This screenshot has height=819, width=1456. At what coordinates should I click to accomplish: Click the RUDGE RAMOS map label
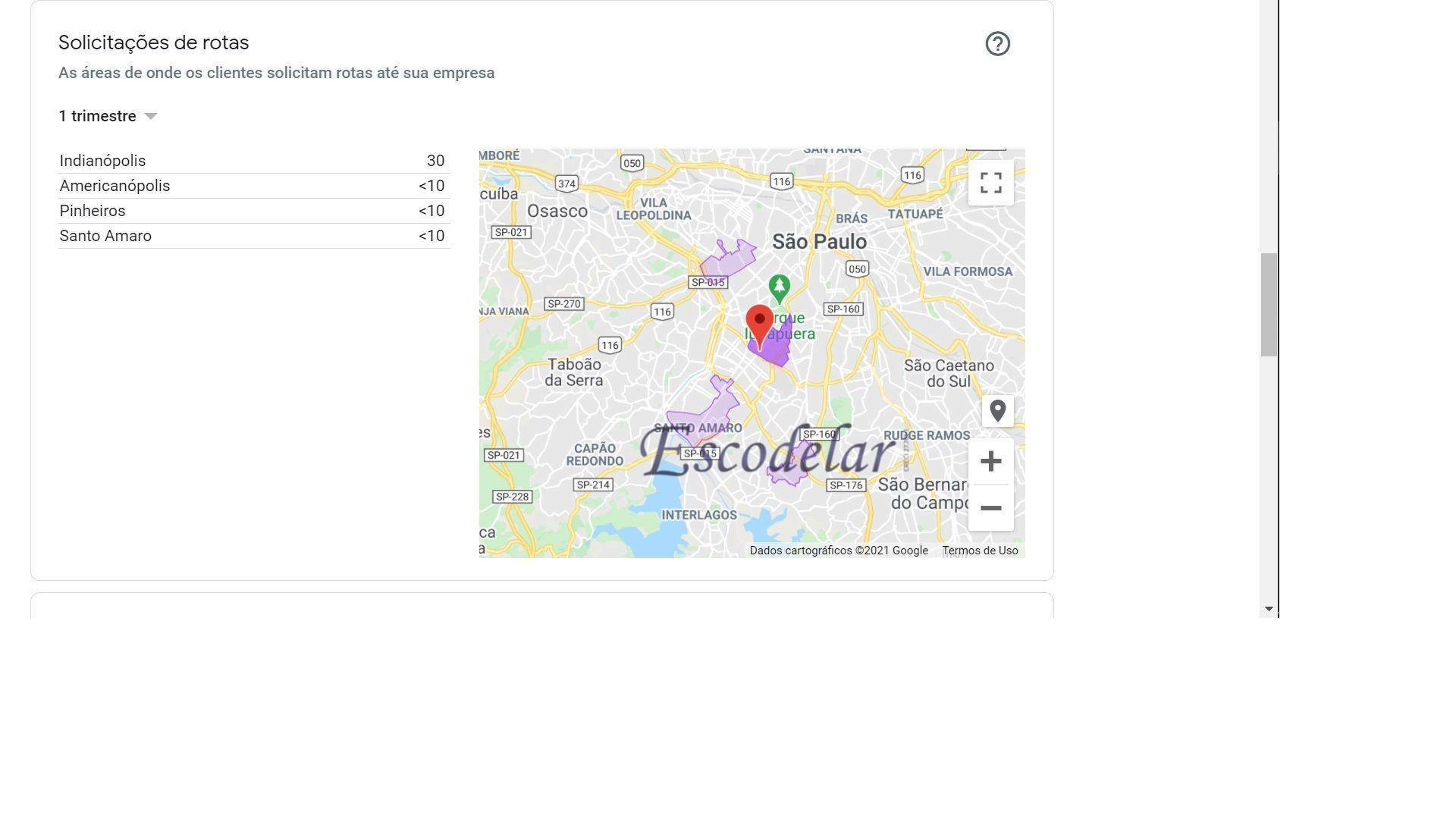(x=927, y=435)
